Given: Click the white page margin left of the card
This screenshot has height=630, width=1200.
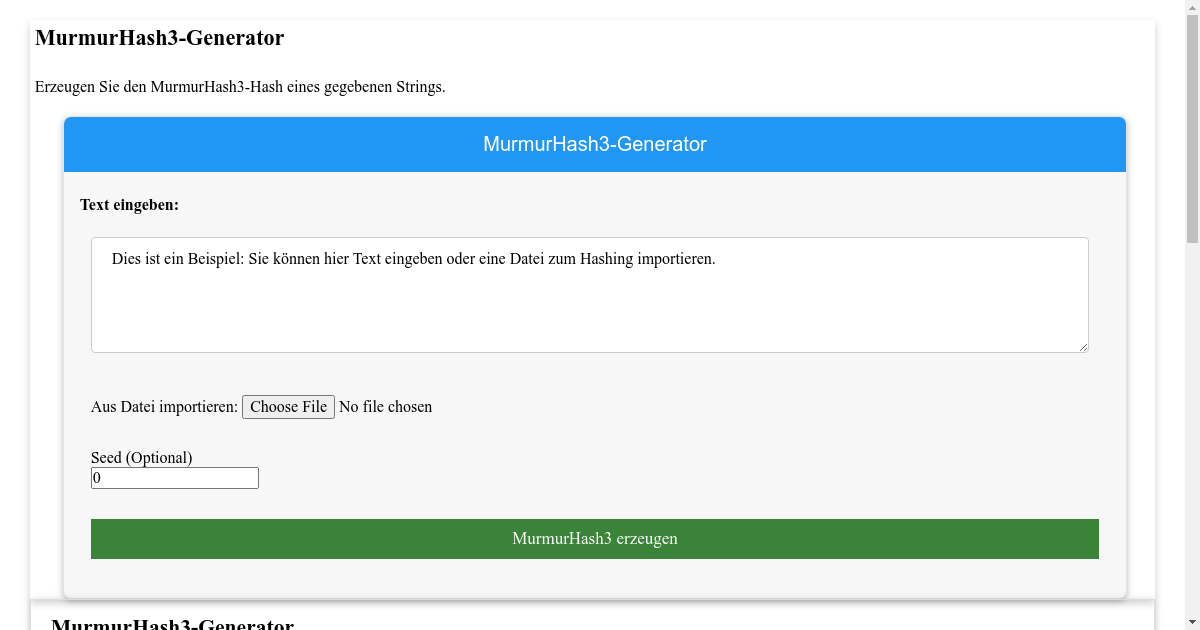Looking at the screenshot, I should tap(45, 350).
